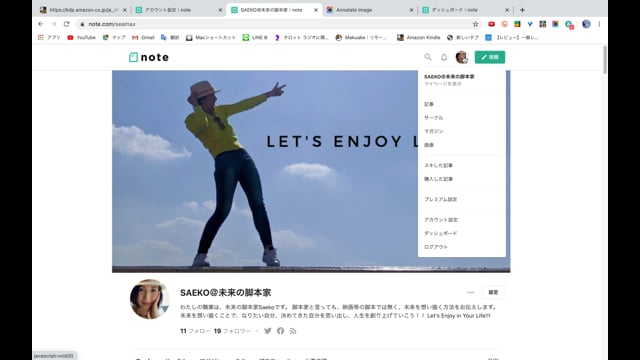This screenshot has height=360, width=640.
Task: Click the profile name SAEKO@未来の脚本家
Action: coord(225,293)
